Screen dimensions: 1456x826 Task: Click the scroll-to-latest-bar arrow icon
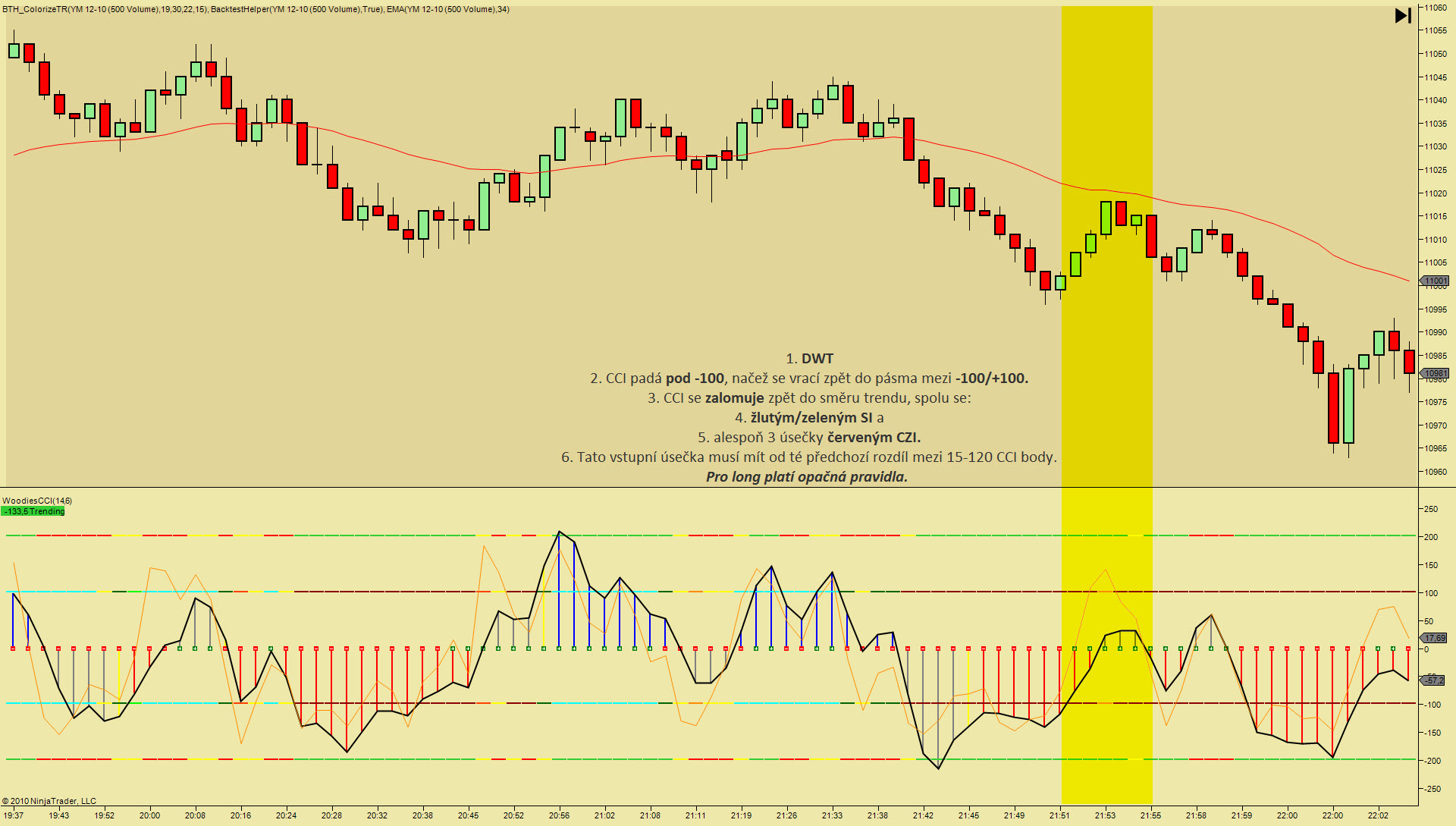coord(1402,15)
